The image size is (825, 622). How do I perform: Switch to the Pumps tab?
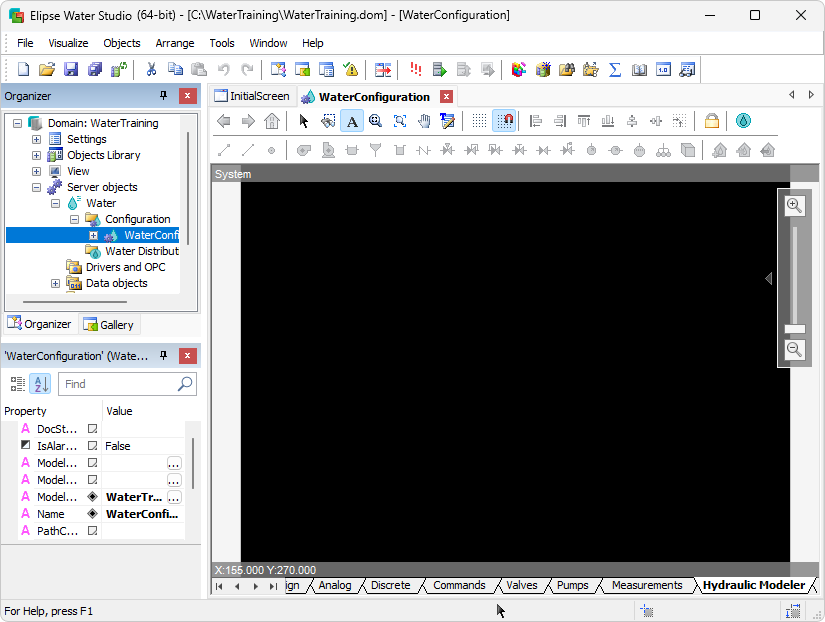(572, 585)
